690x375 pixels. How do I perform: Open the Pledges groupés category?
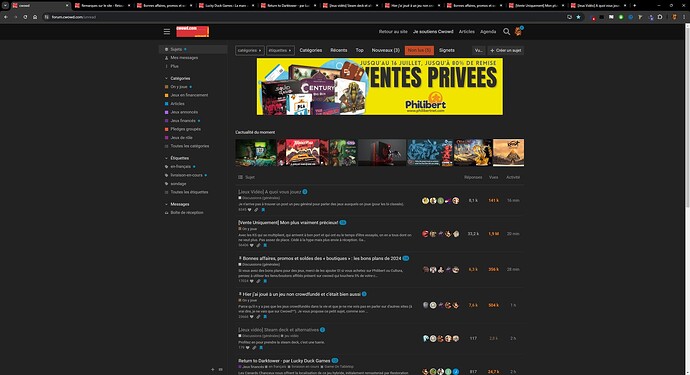coord(183,129)
